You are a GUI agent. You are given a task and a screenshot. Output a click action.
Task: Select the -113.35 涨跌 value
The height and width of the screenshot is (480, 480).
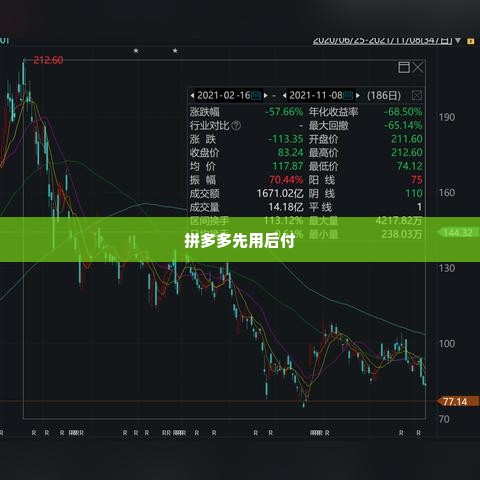click(x=286, y=139)
